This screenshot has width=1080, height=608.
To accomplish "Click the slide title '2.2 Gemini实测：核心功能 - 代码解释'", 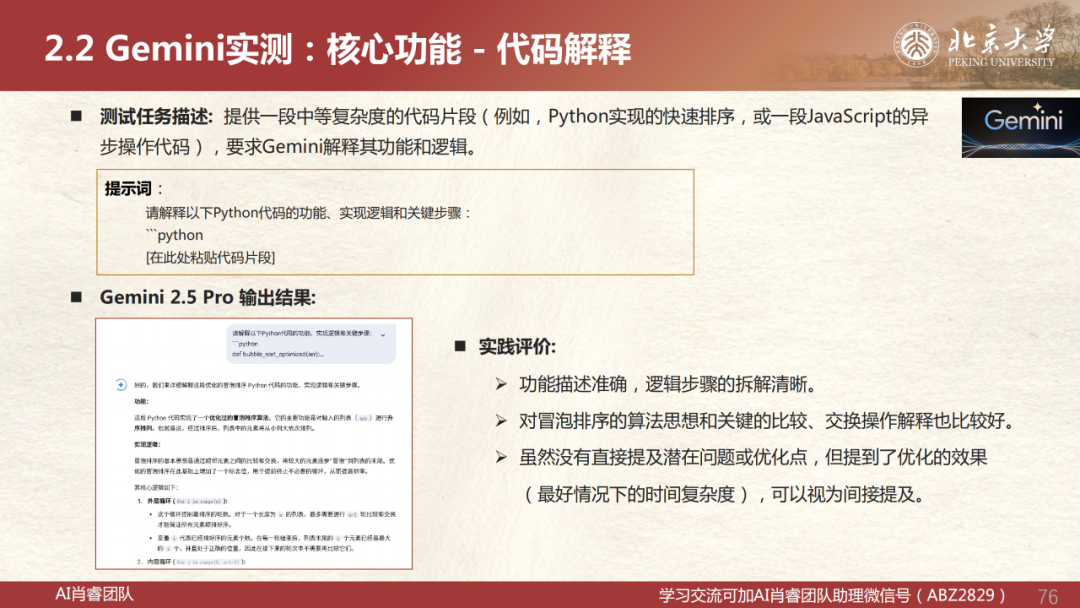I will point(338,49).
